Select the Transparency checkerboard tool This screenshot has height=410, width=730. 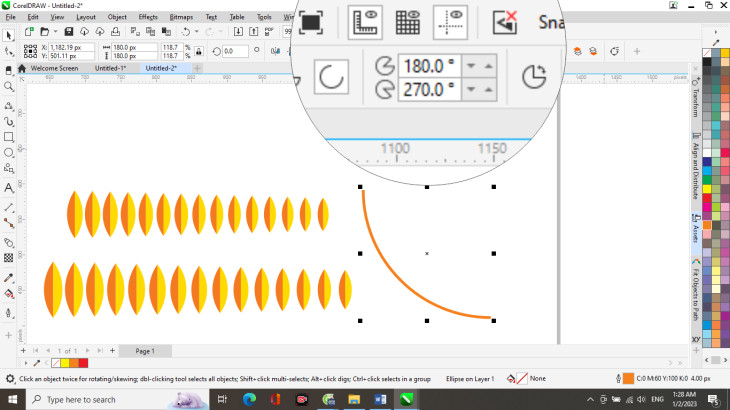point(8,258)
